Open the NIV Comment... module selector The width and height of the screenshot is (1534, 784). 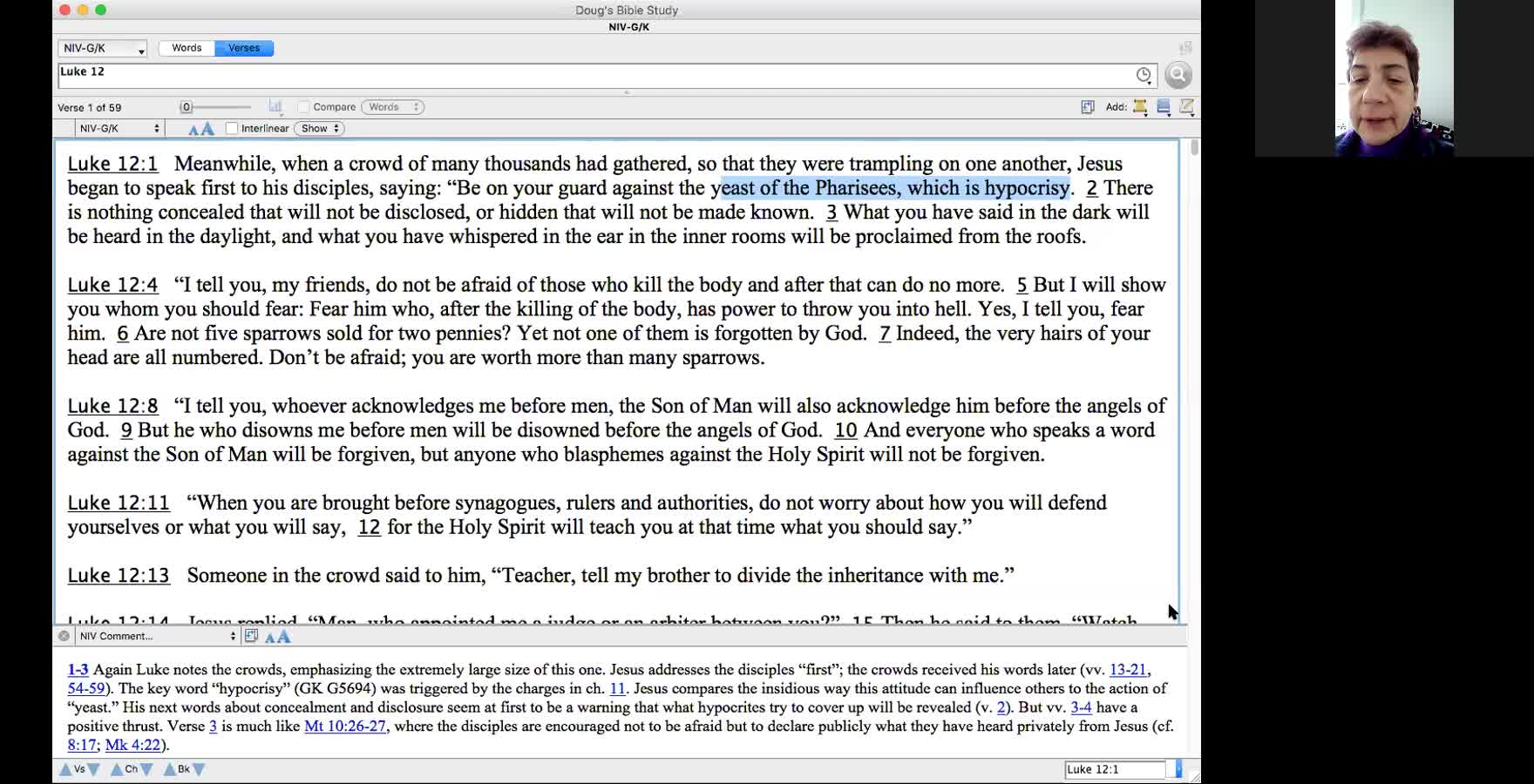coord(157,636)
